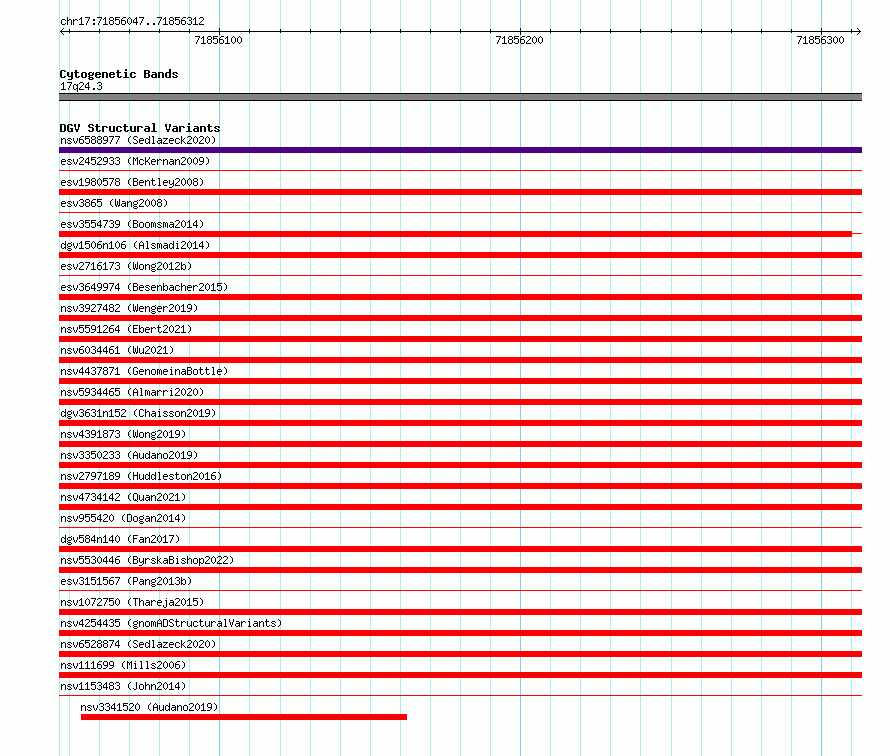
Task: Click the left arrow of the ruler
Action: click(63, 32)
